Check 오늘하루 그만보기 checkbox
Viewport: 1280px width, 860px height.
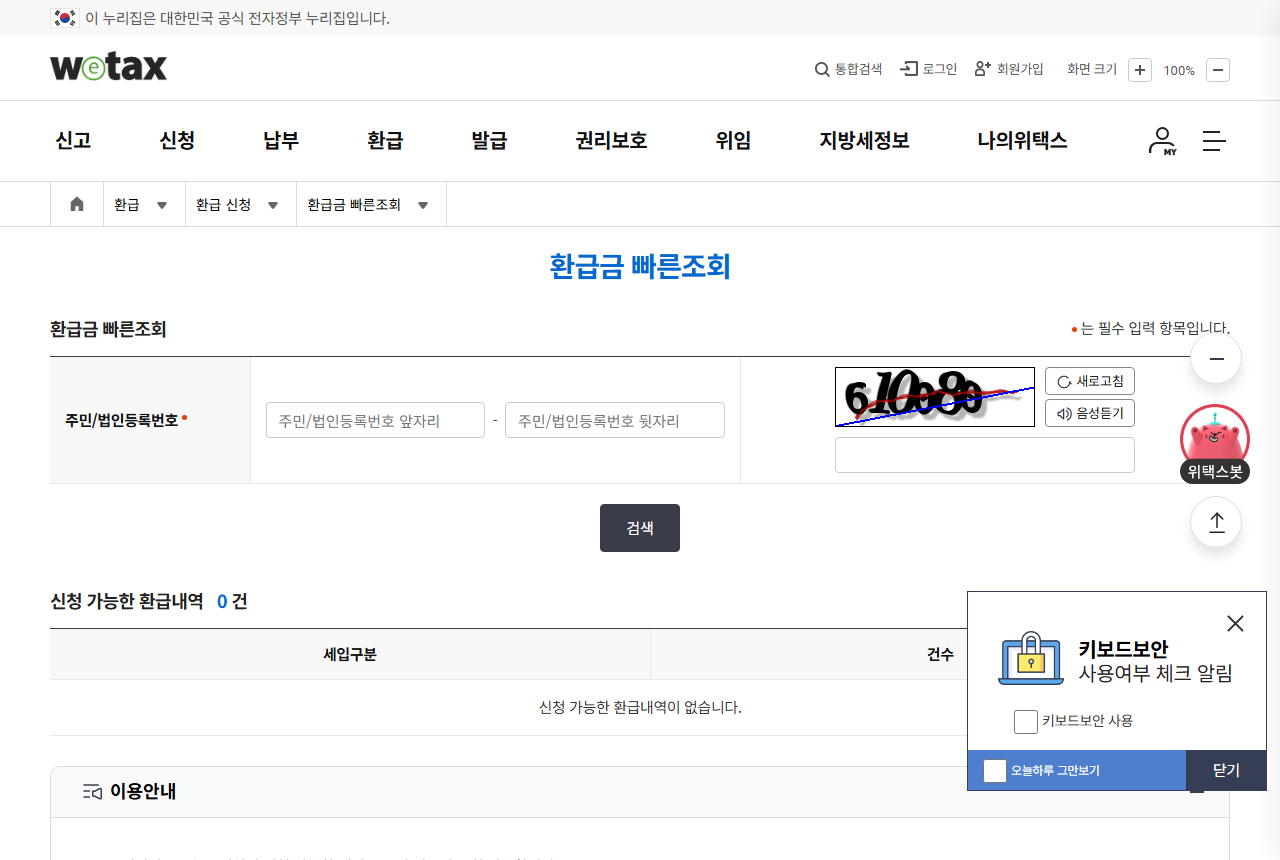995,771
